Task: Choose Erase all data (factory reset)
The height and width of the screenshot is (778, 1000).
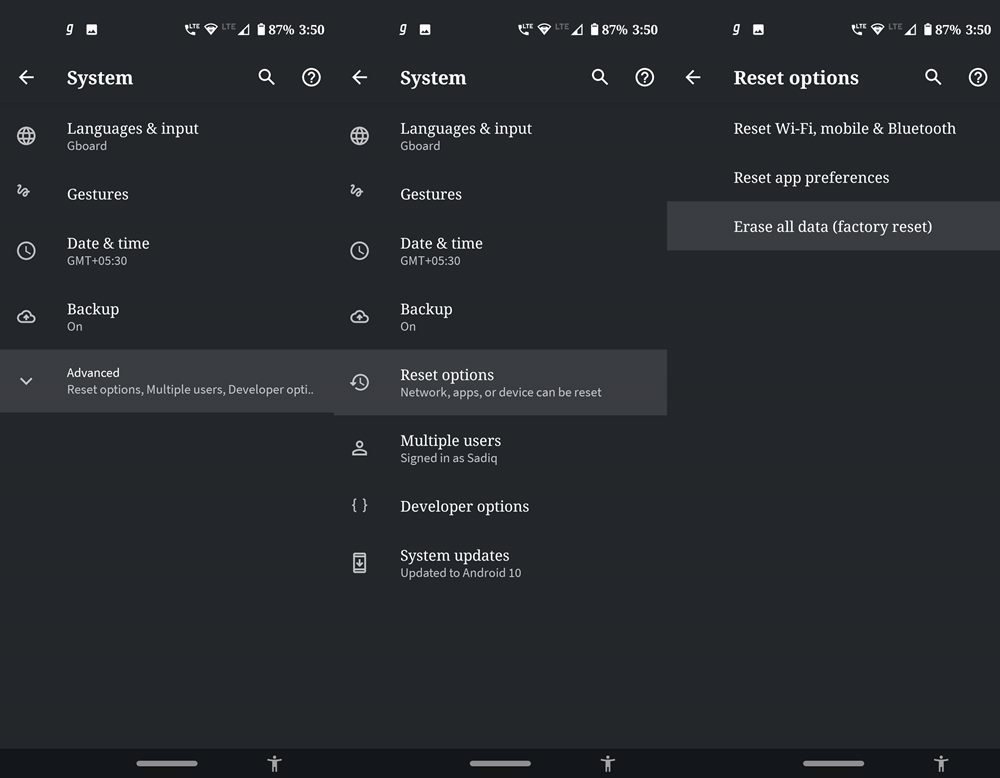Action: coord(834,226)
